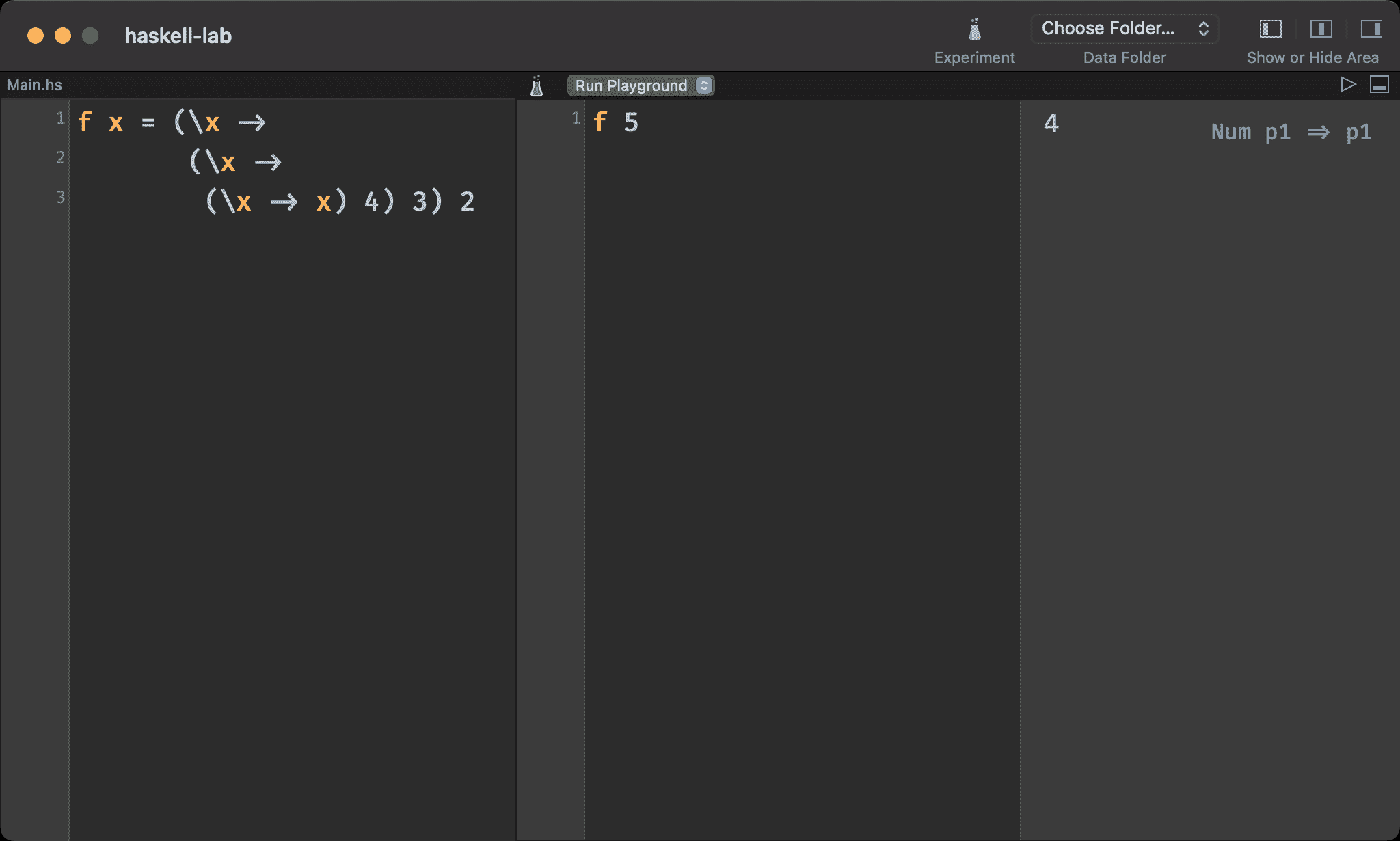
Task: Click the playground expression "f 5"
Action: 616,122
